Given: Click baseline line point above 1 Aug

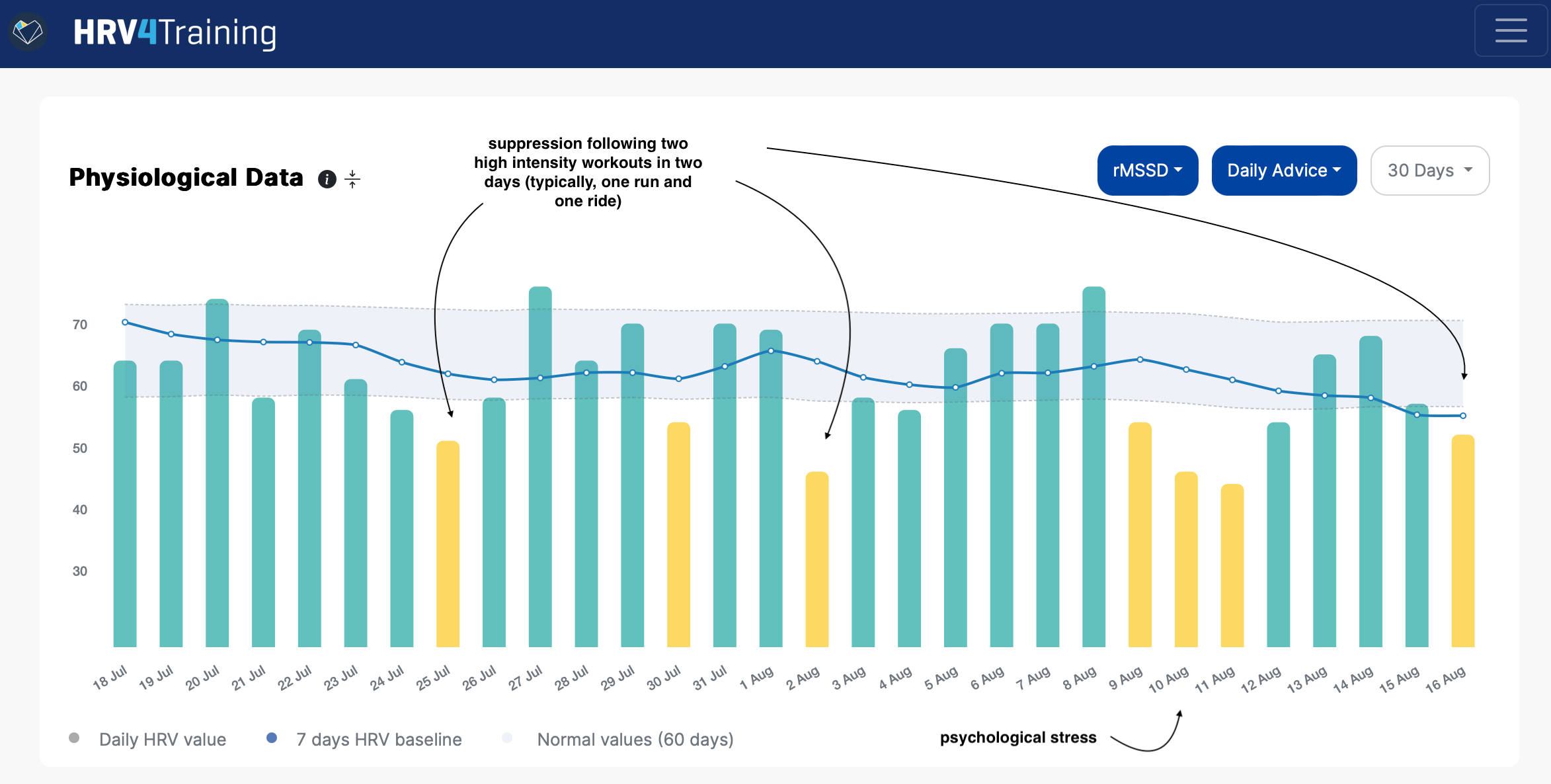Looking at the screenshot, I should [x=771, y=351].
